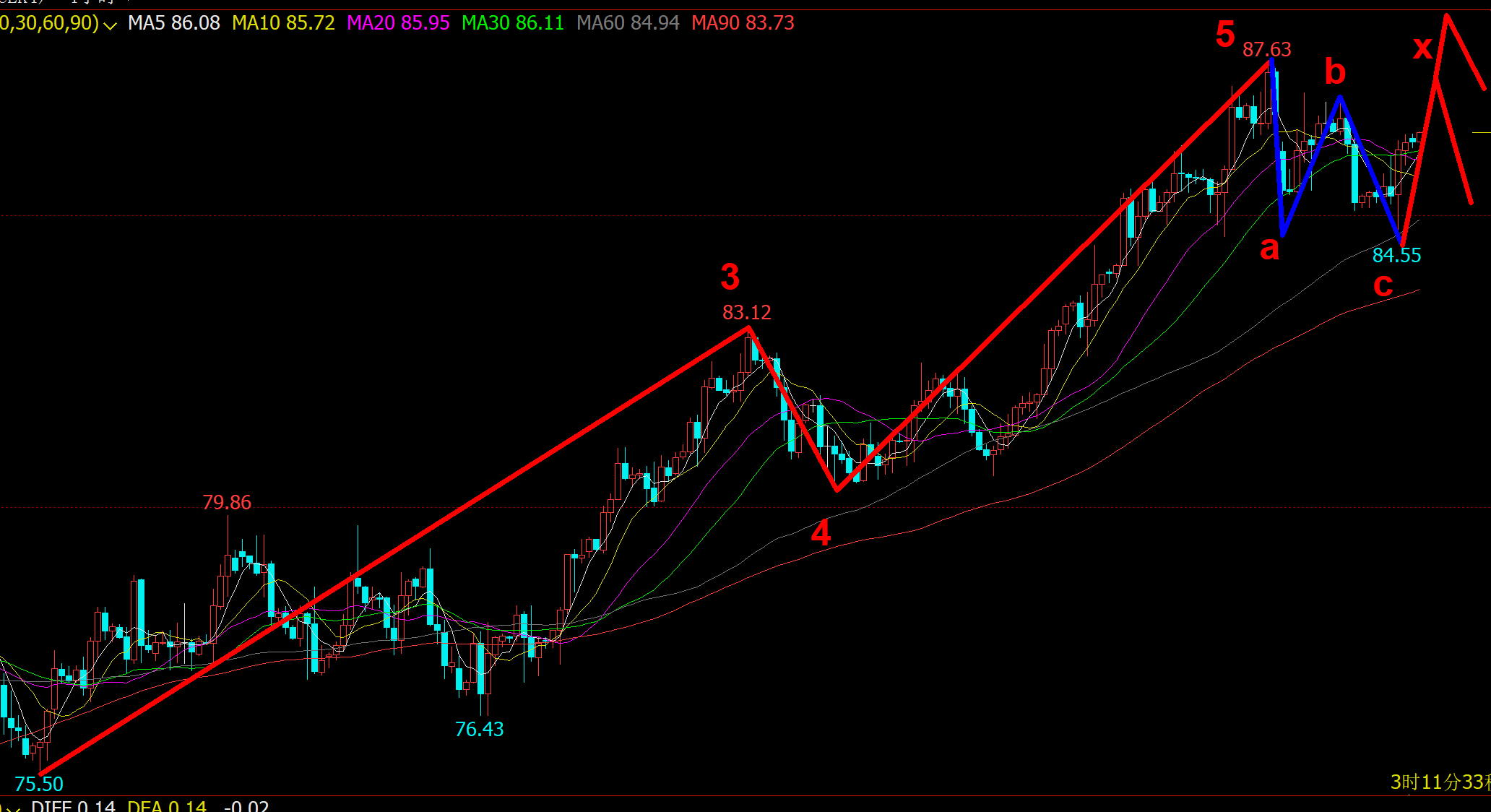Viewport: 1491px width, 812px height.
Task: Click the 87.63 high price label
Action: pyautogui.click(x=1266, y=49)
